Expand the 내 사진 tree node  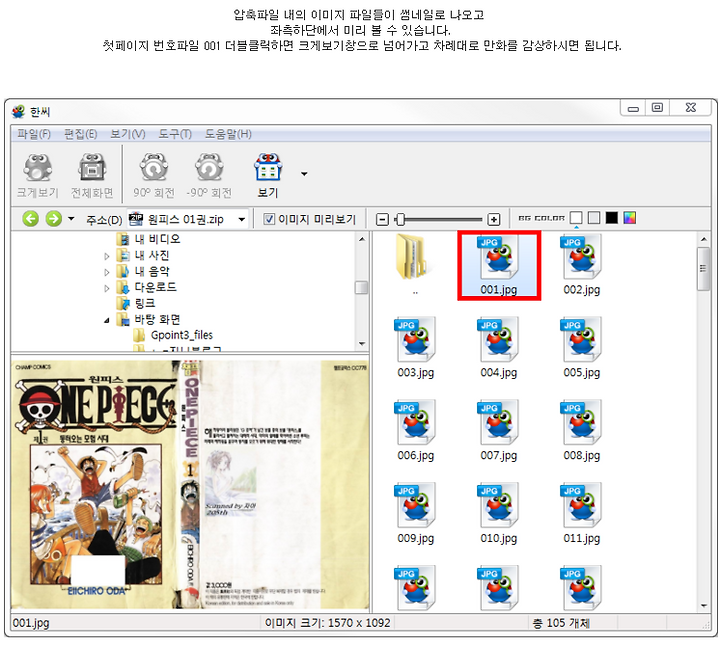[107, 256]
